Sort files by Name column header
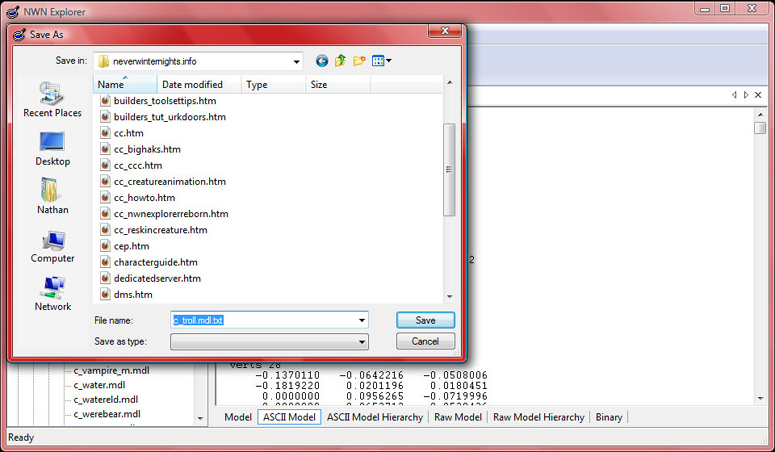This screenshot has height=452, width=775. [126, 85]
